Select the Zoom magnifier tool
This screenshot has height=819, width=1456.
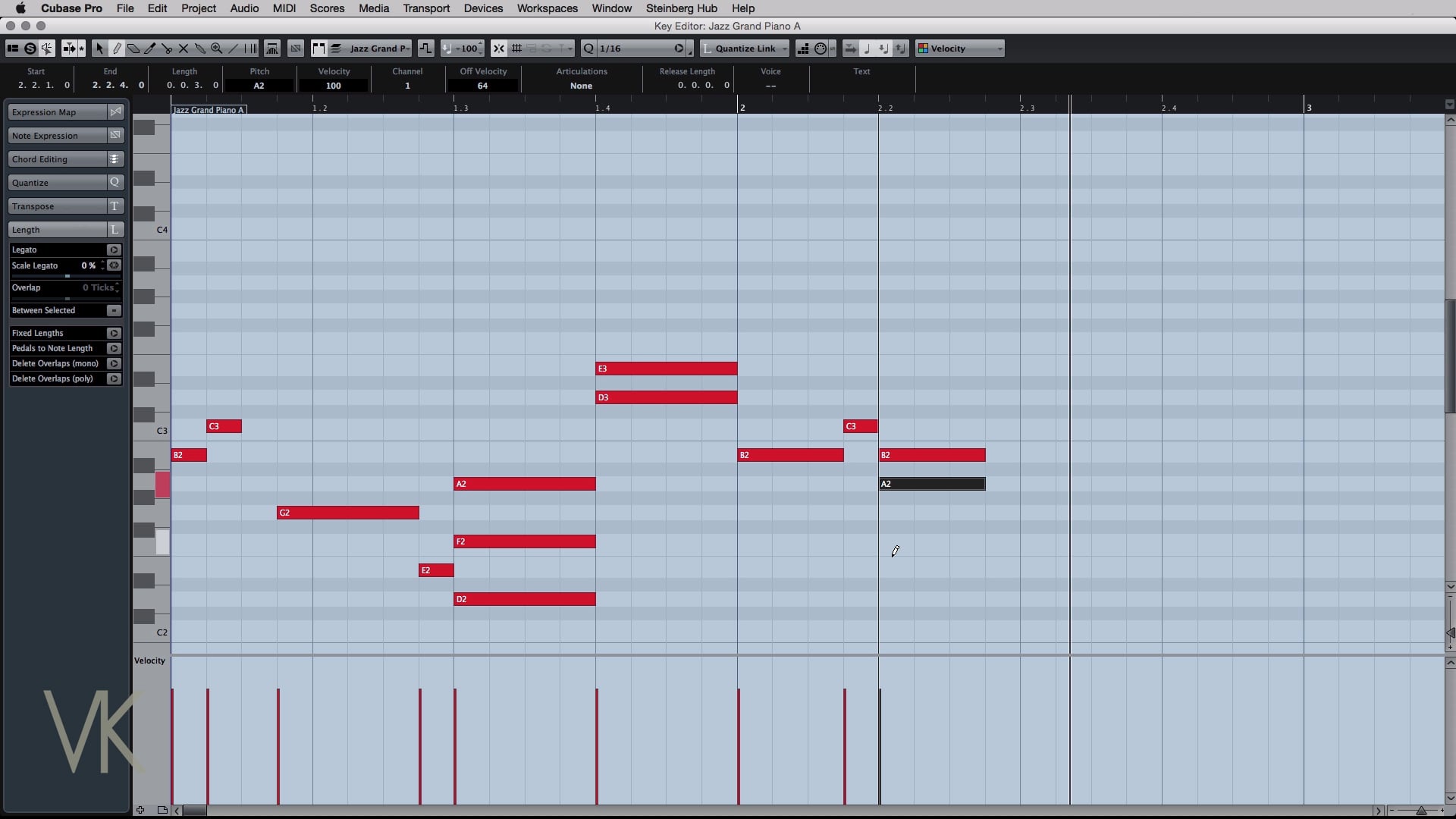click(217, 49)
